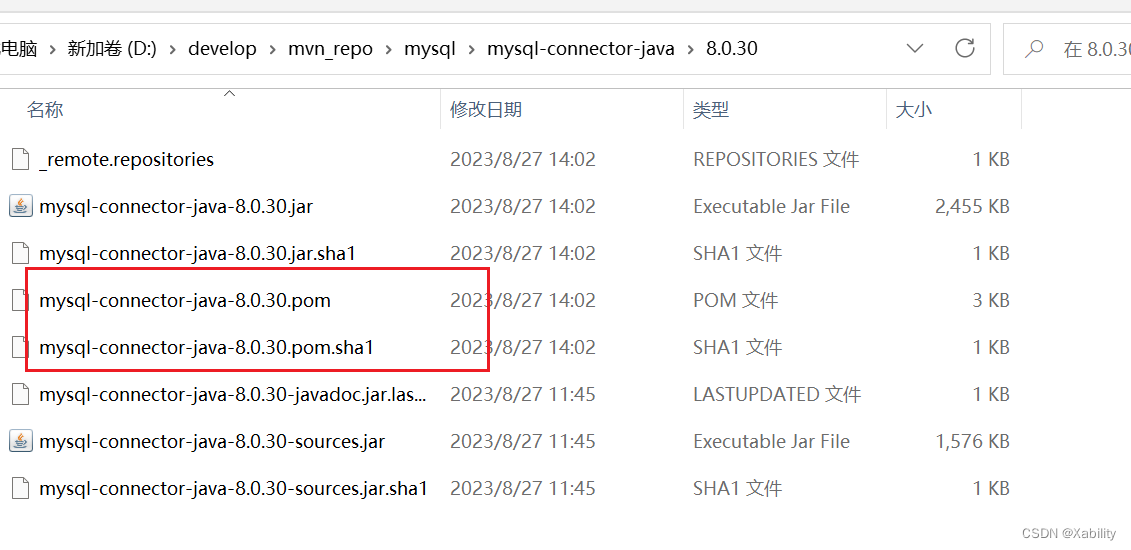This screenshot has height=550, width=1131.
Task: Sort files by 名称 column
Action: click(x=45, y=110)
